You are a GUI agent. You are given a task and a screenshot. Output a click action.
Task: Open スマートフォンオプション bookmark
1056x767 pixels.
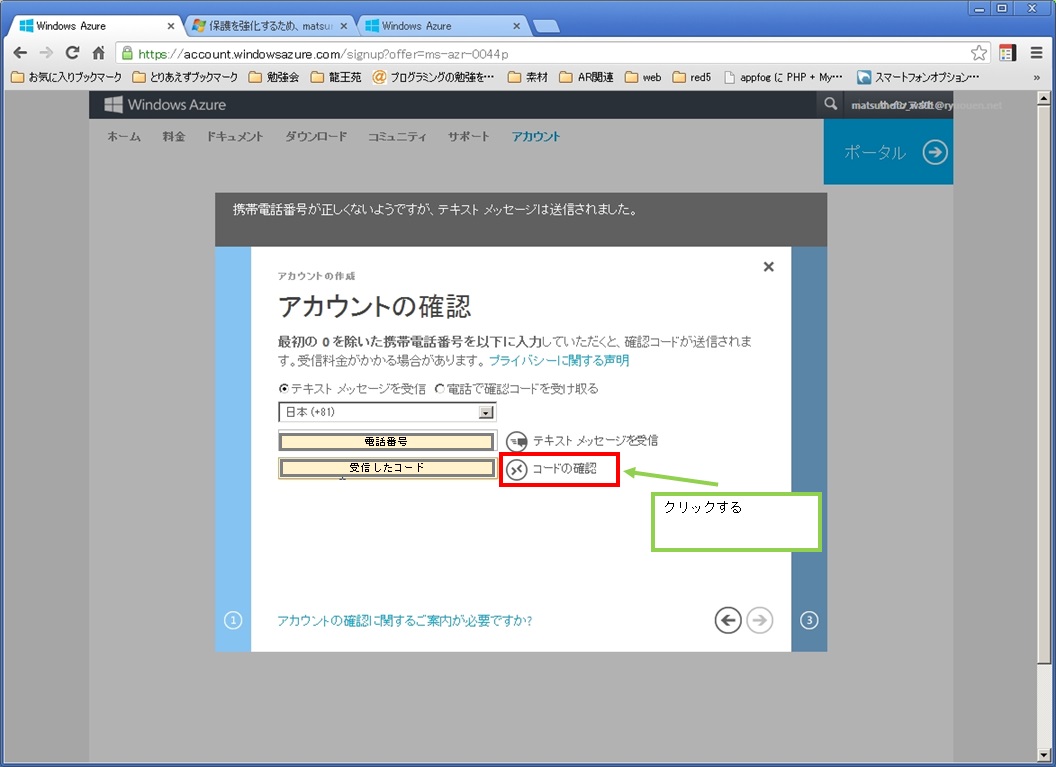click(919, 77)
